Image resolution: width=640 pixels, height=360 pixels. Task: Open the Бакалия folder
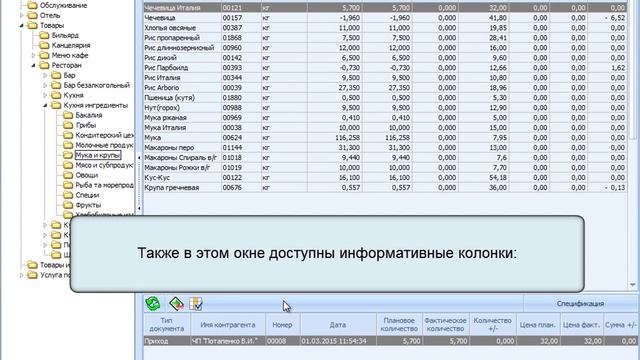(89, 115)
